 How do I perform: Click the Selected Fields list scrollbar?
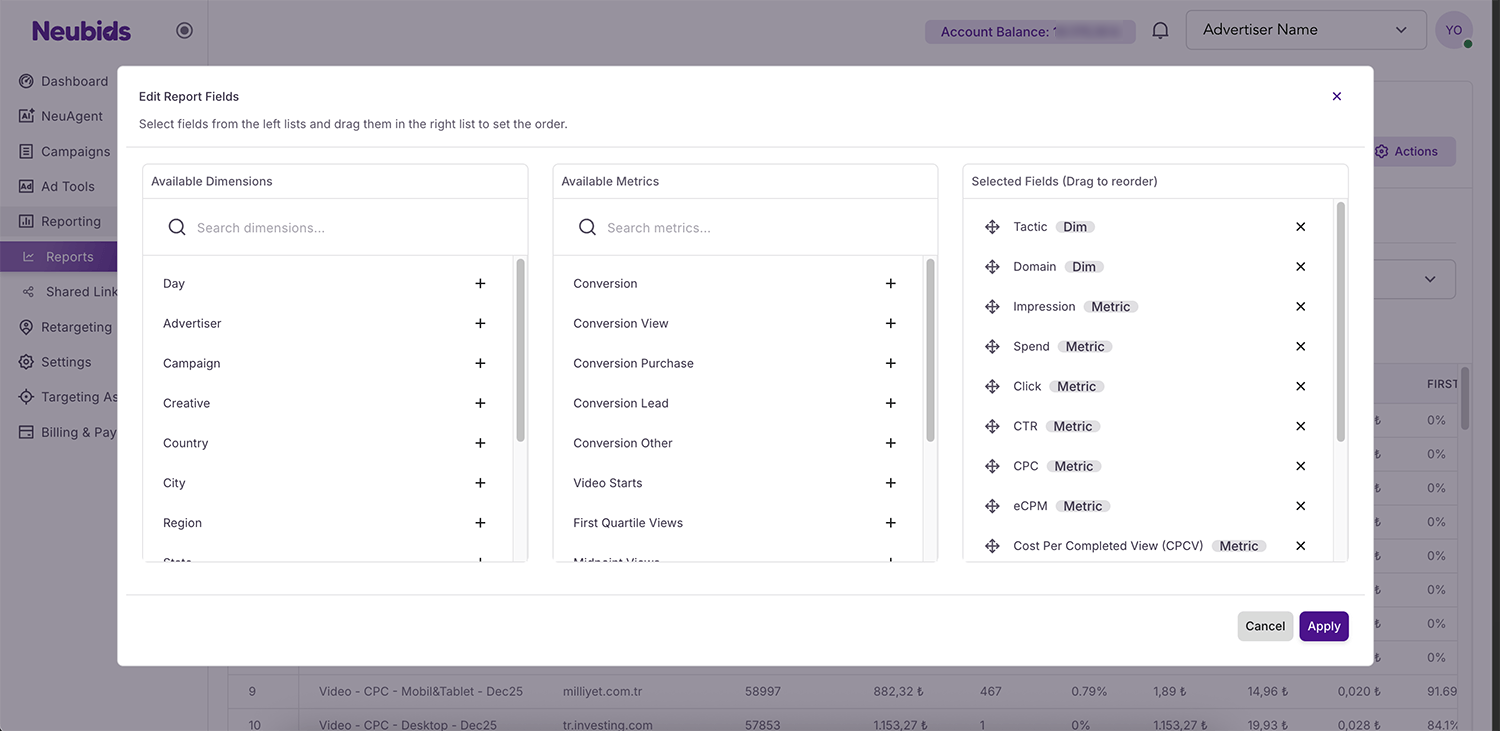click(1340, 320)
